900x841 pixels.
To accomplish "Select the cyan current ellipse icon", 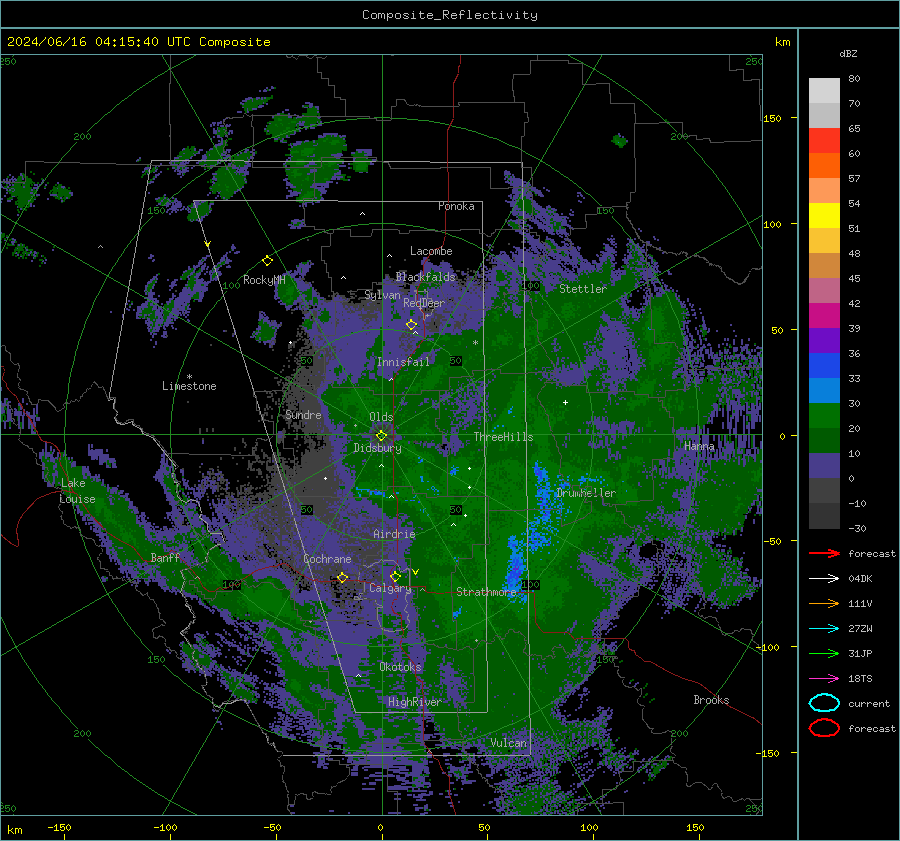I will tap(824, 703).
